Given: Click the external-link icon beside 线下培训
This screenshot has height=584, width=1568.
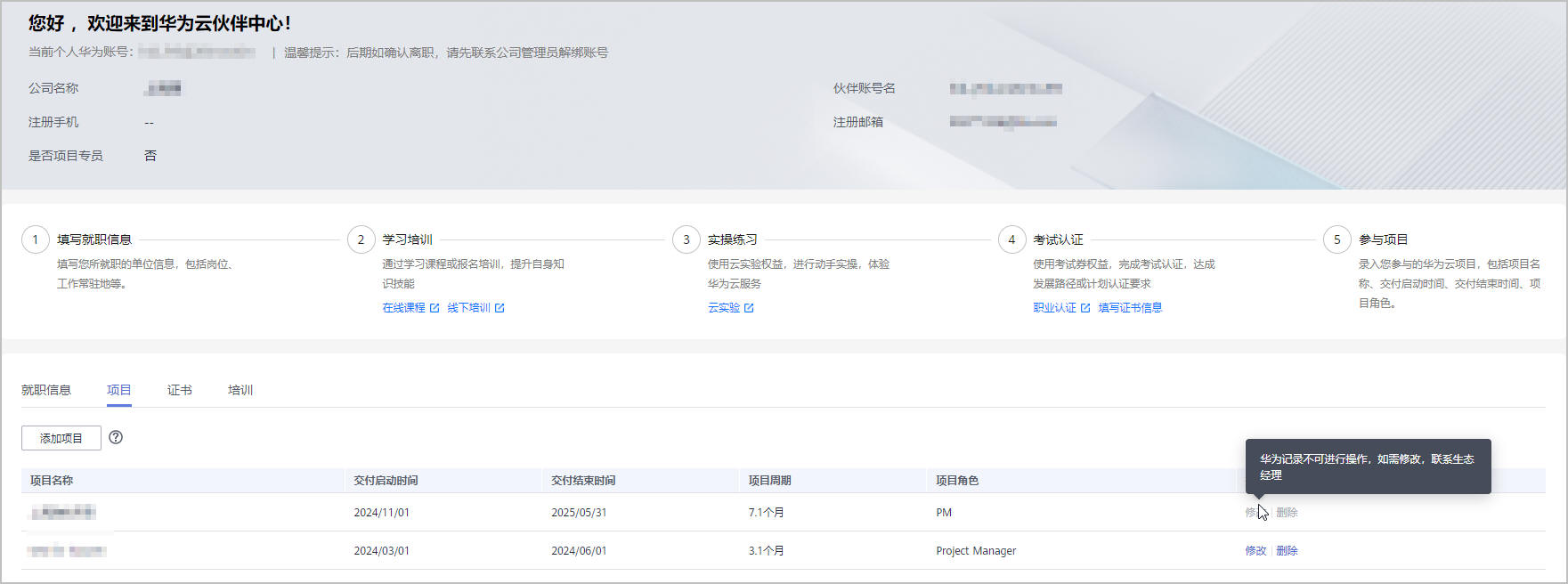Looking at the screenshot, I should tap(500, 308).
